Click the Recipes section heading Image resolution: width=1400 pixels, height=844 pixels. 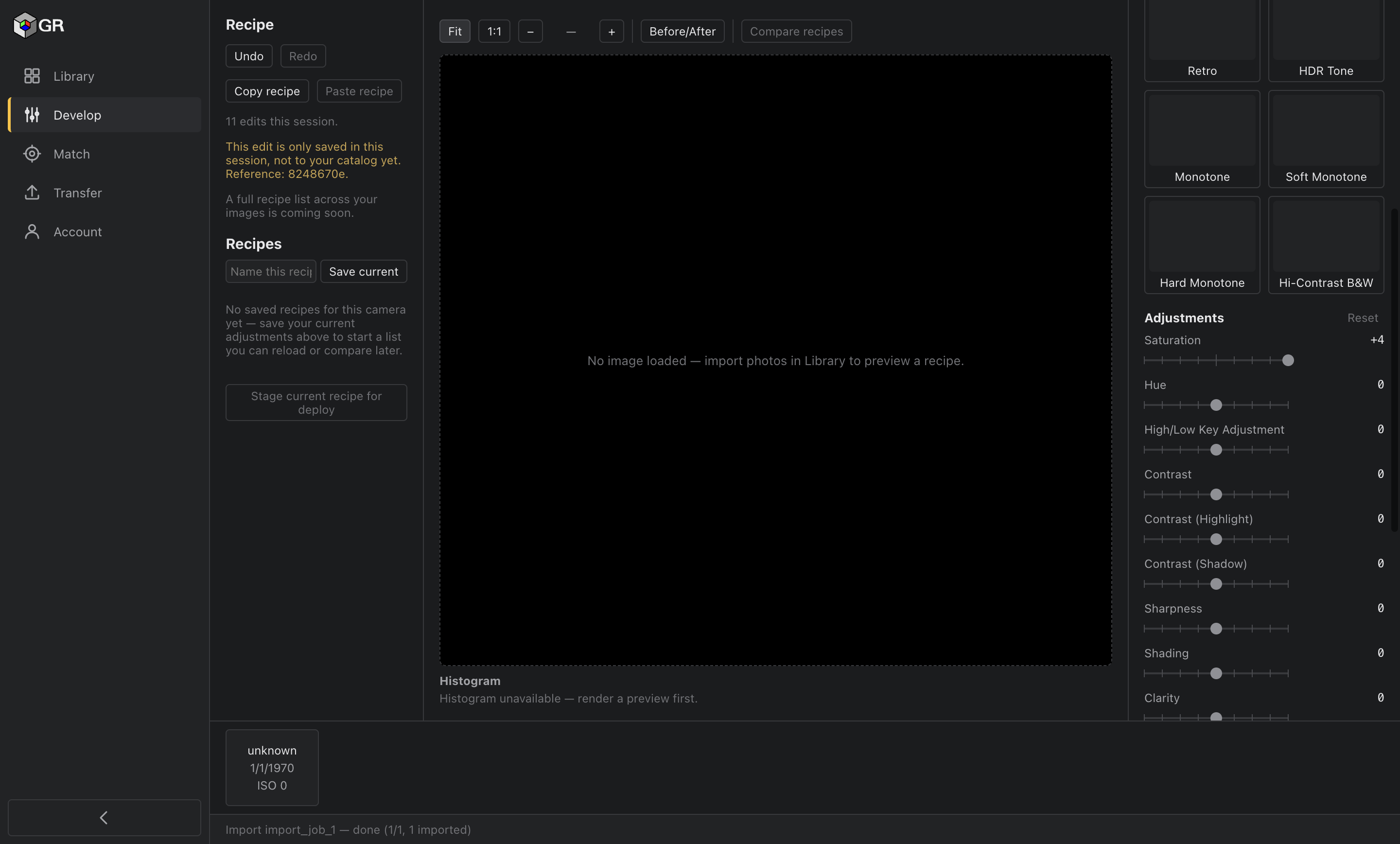(x=253, y=244)
